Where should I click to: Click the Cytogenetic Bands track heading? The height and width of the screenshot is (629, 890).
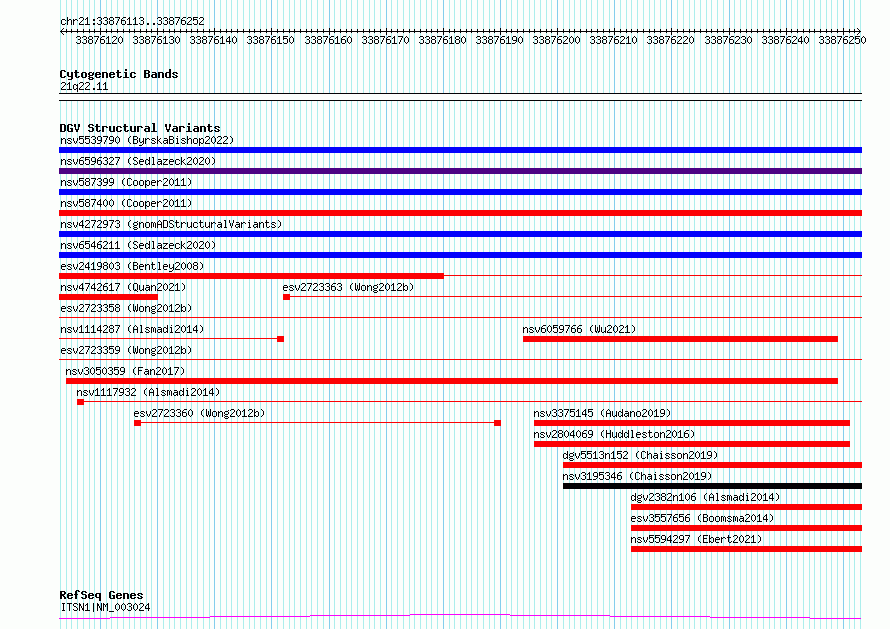point(119,74)
